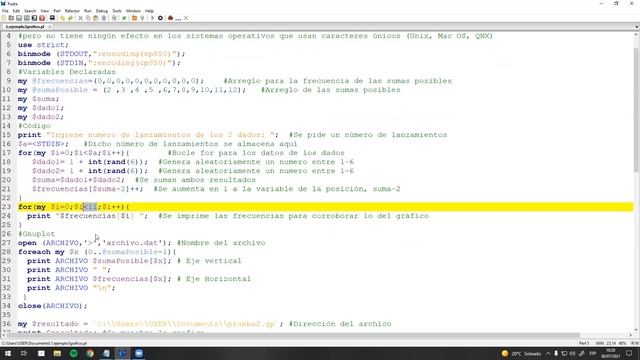Open the Help menu
The width and height of the screenshot is (640, 360).
[x=149, y=11]
